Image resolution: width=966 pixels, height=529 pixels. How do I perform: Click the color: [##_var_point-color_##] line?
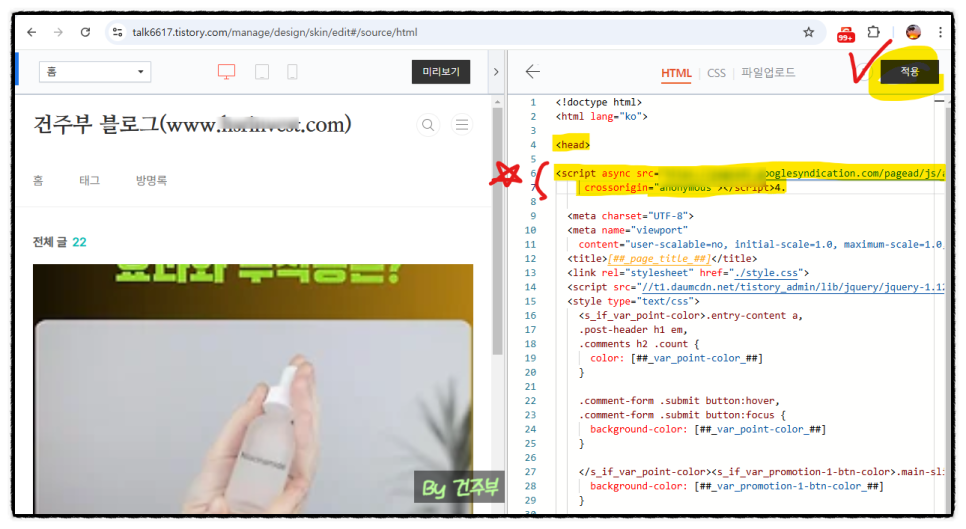point(676,358)
